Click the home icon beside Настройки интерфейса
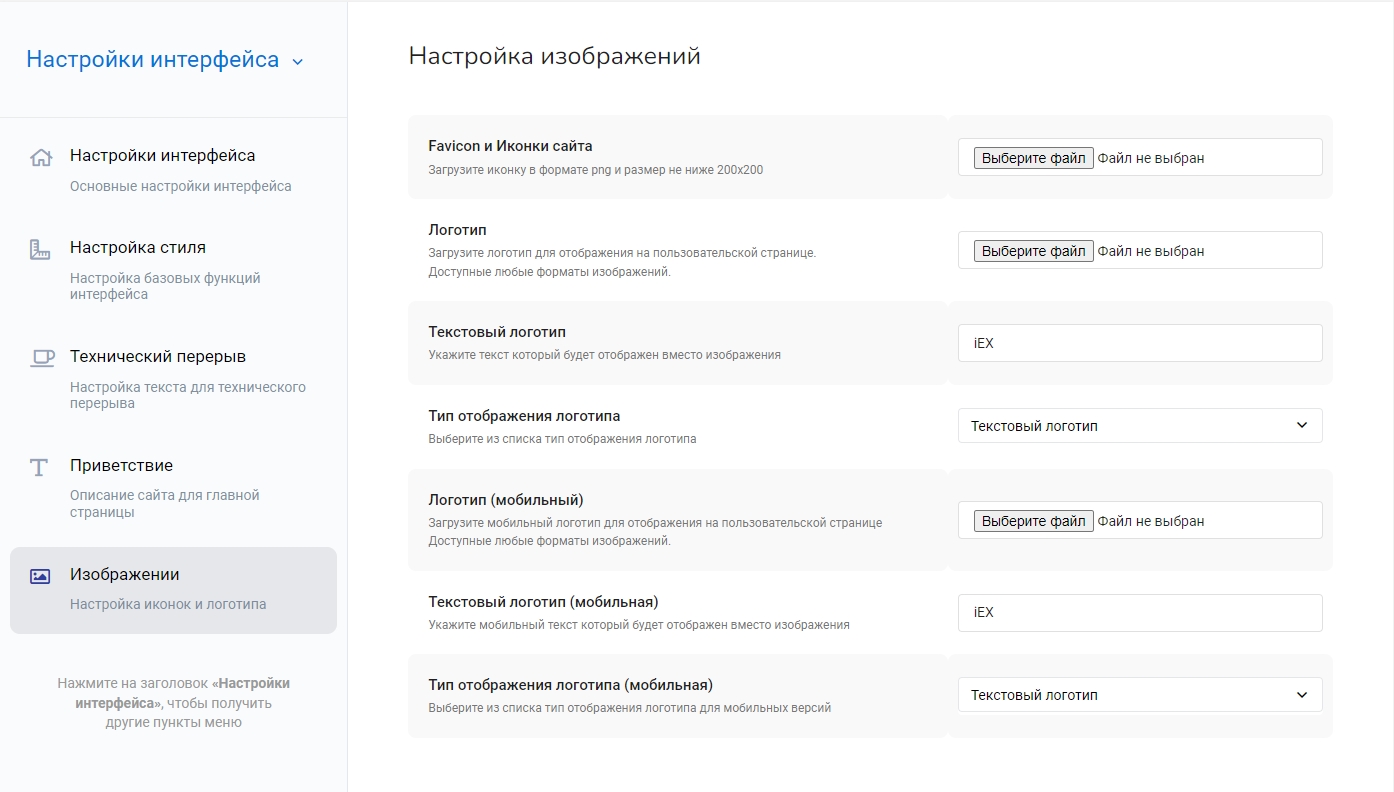 click(41, 158)
